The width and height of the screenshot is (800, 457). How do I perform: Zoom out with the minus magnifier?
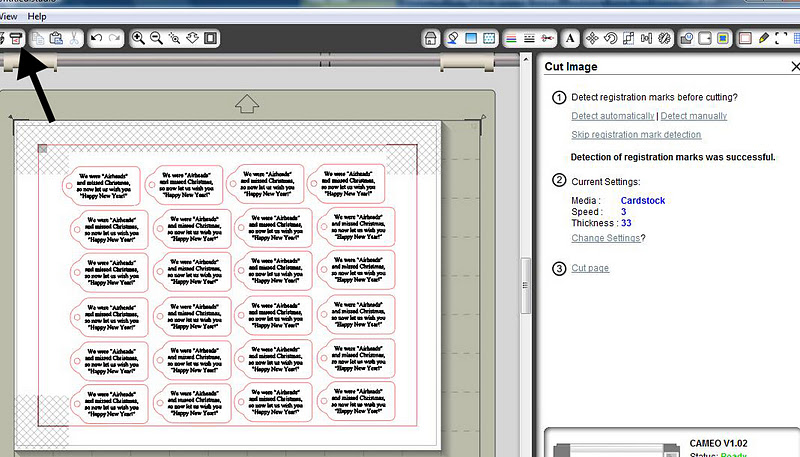pos(156,38)
